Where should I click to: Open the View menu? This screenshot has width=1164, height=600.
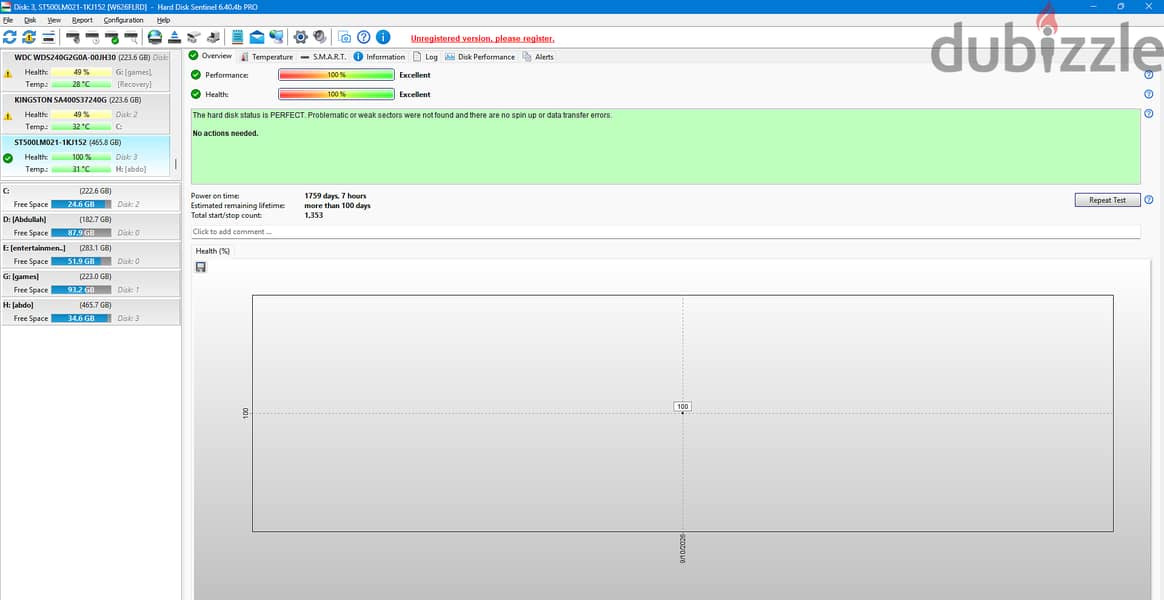click(54, 20)
